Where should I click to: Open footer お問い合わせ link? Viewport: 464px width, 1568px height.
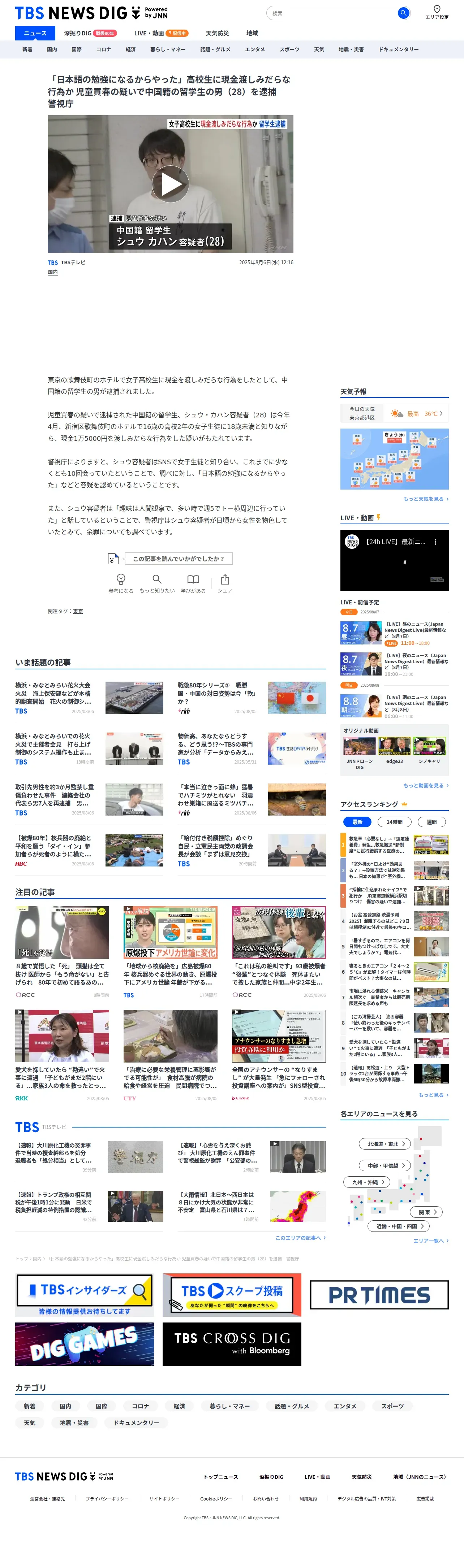(x=266, y=1499)
